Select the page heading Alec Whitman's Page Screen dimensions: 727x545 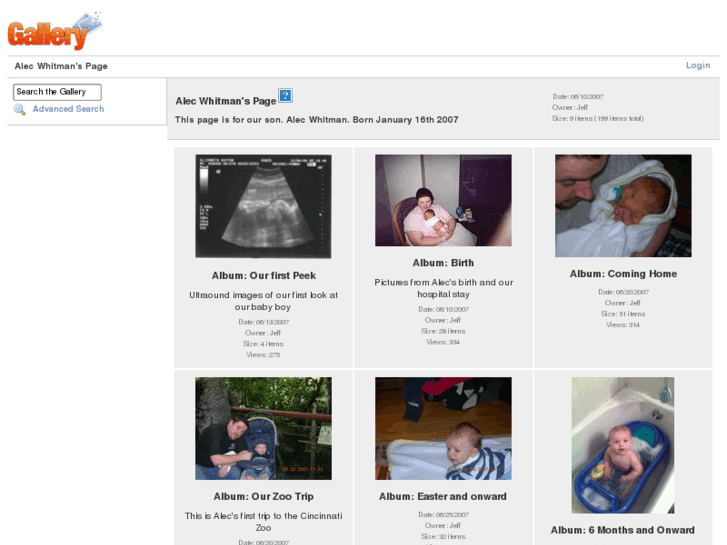point(226,101)
